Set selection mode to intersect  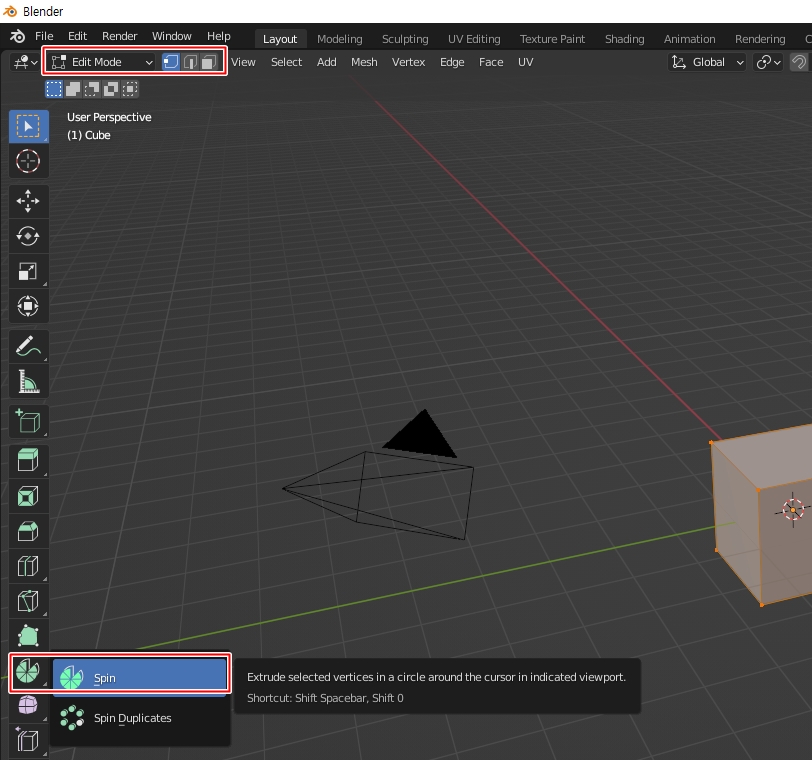tap(129, 89)
